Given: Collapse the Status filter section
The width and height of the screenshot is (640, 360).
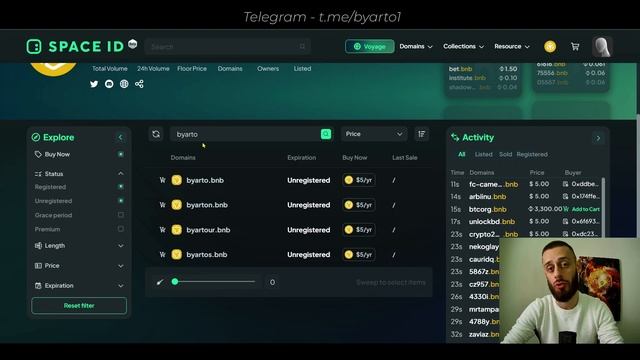Looking at the screenshot, I should click(120, 173).
